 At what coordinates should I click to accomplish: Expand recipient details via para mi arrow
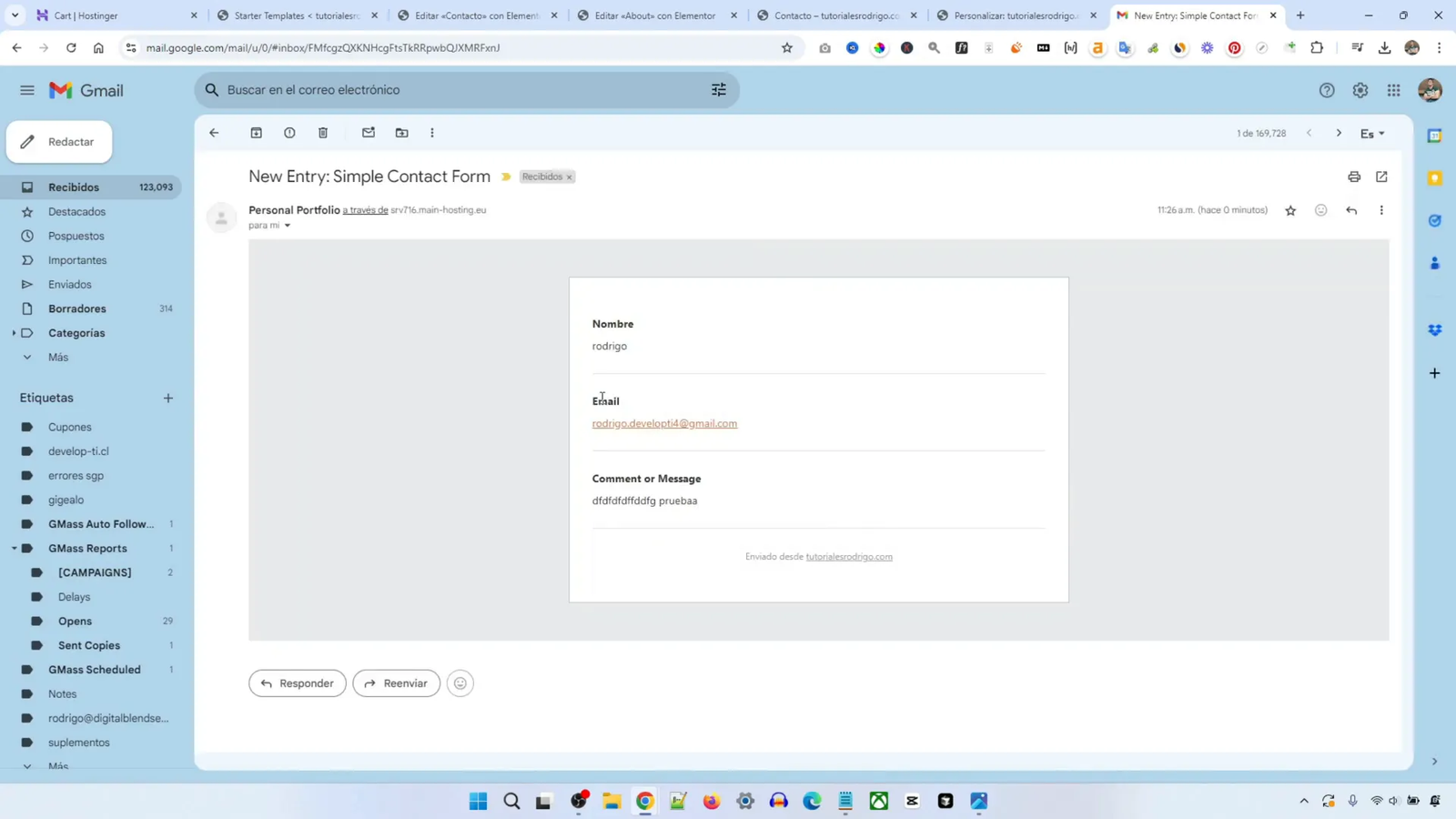click(x=287, y=225)
